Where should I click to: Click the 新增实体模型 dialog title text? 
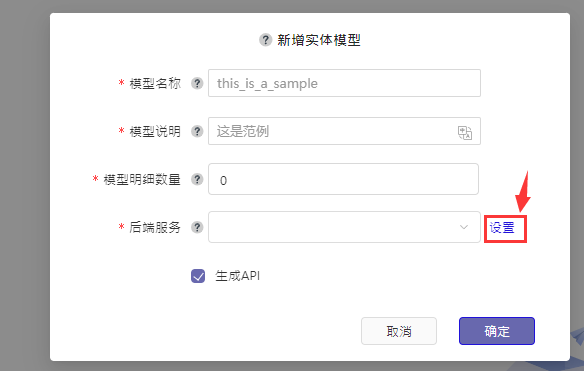click(319, 40)
